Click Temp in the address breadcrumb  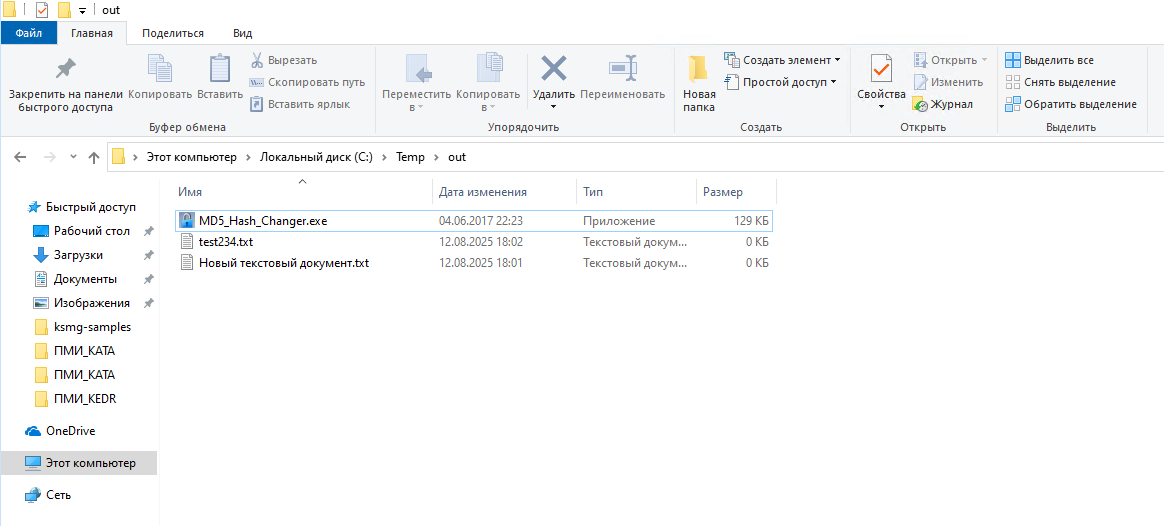click(x=410, y=157)
